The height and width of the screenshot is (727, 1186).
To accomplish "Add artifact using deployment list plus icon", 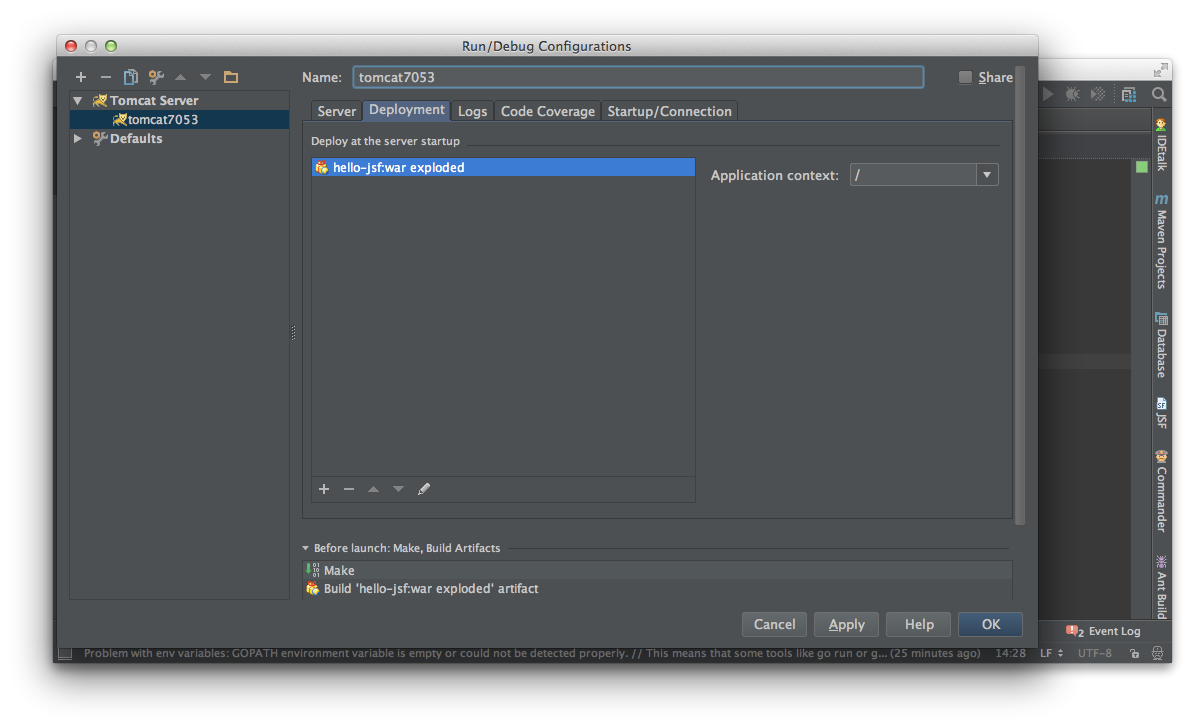I will (324, 489).
